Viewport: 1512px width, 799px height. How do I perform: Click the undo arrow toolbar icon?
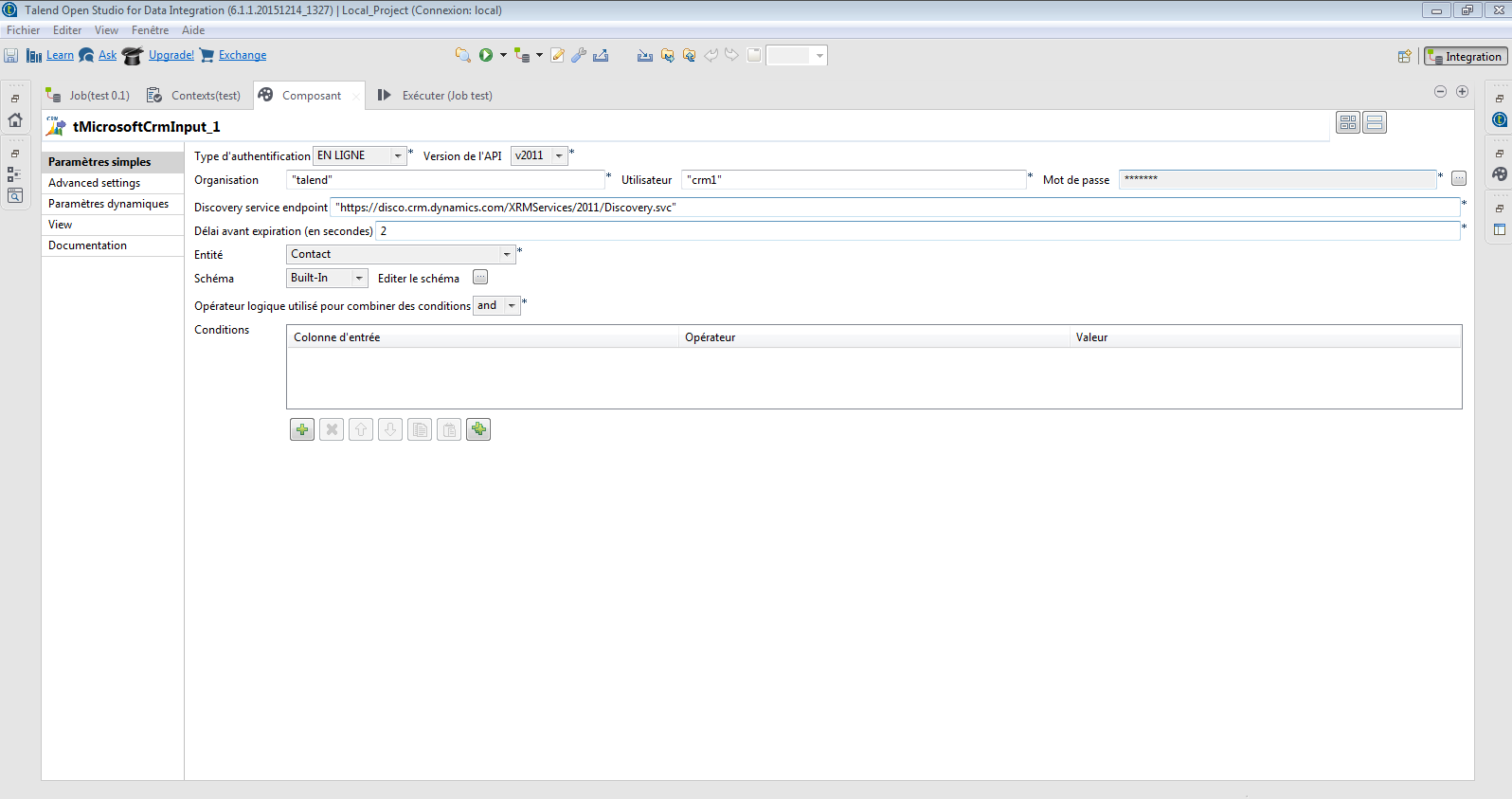711,55
